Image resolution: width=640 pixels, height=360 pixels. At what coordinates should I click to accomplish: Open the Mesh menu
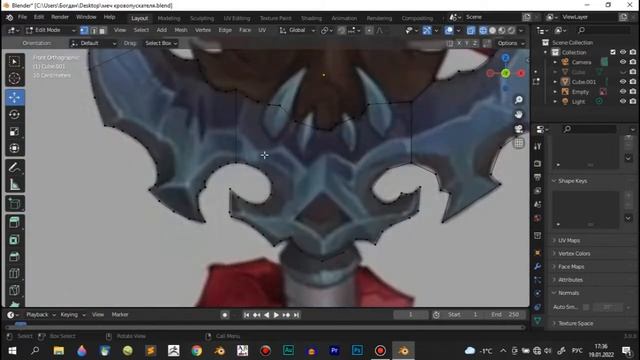point(181,30)
